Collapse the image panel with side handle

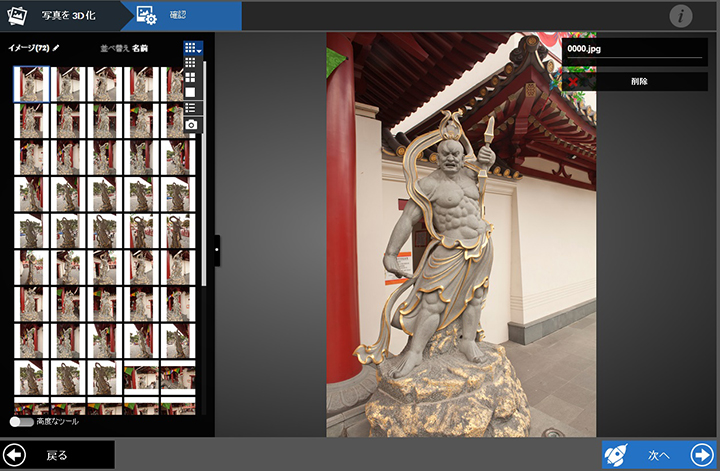[217, 250]
